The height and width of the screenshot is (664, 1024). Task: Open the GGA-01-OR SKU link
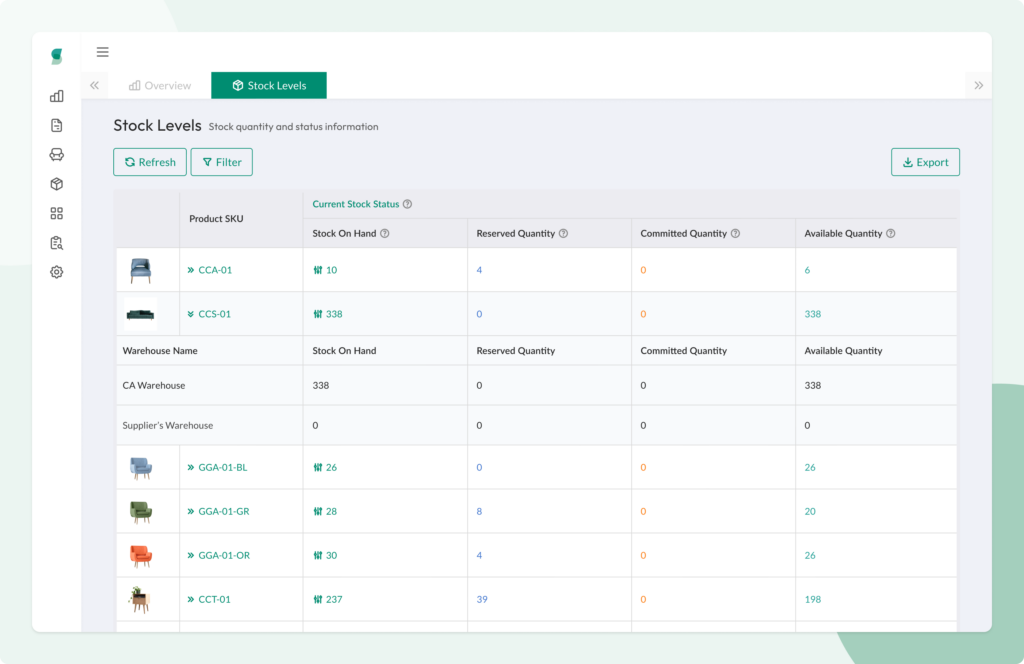coord(224,556)
